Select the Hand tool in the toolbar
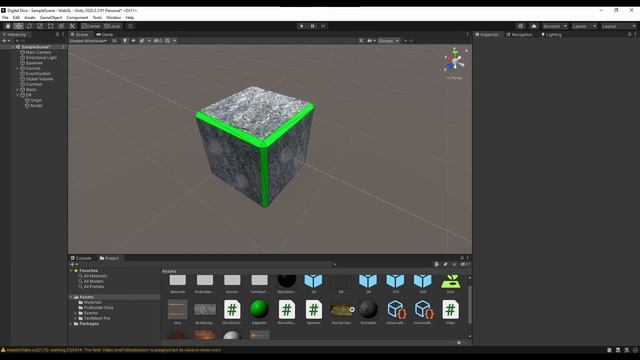Screen dimensions: 640x360 pos(8,26)
